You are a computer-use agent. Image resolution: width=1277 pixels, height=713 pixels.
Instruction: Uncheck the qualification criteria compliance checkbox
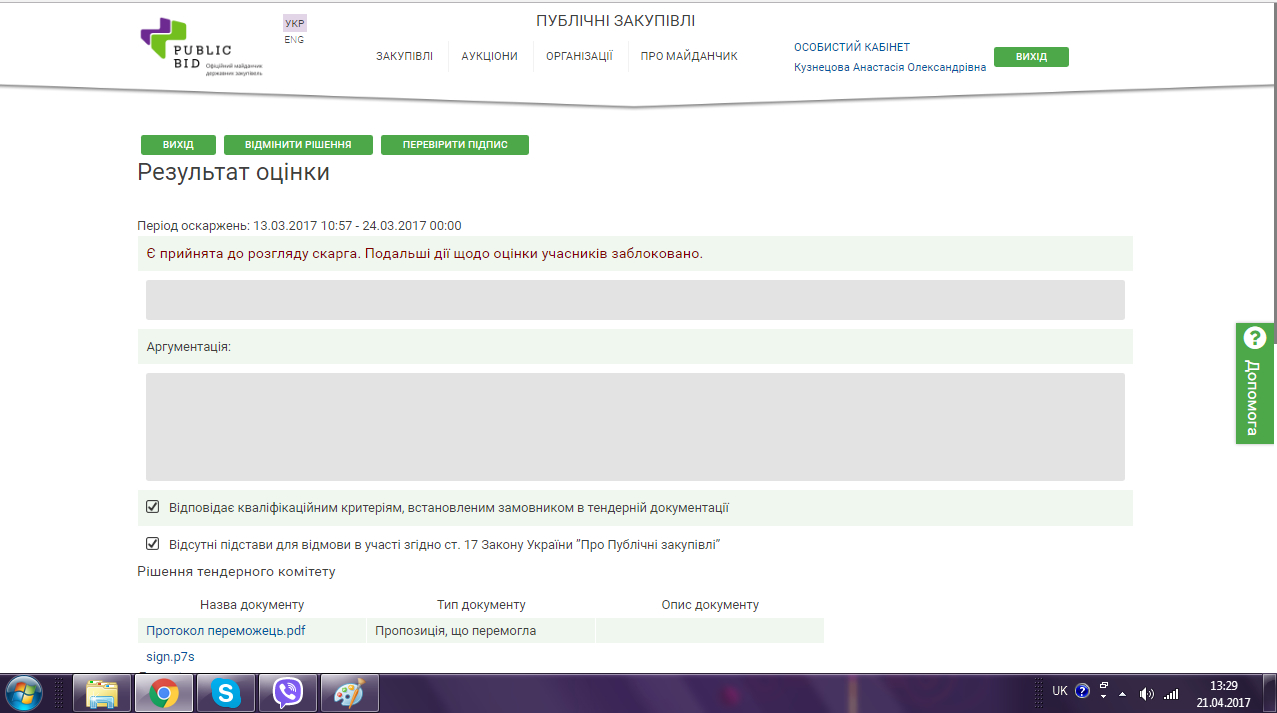coord(153,507)
